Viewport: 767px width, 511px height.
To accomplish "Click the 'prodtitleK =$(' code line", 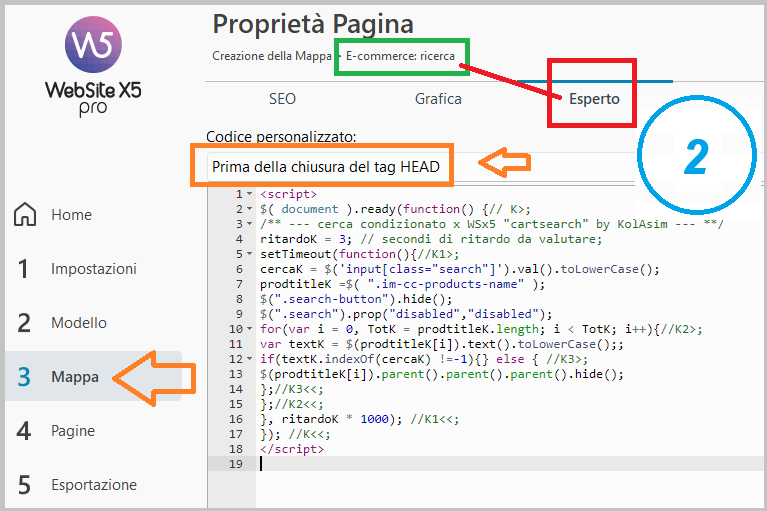I will [402, 284].
